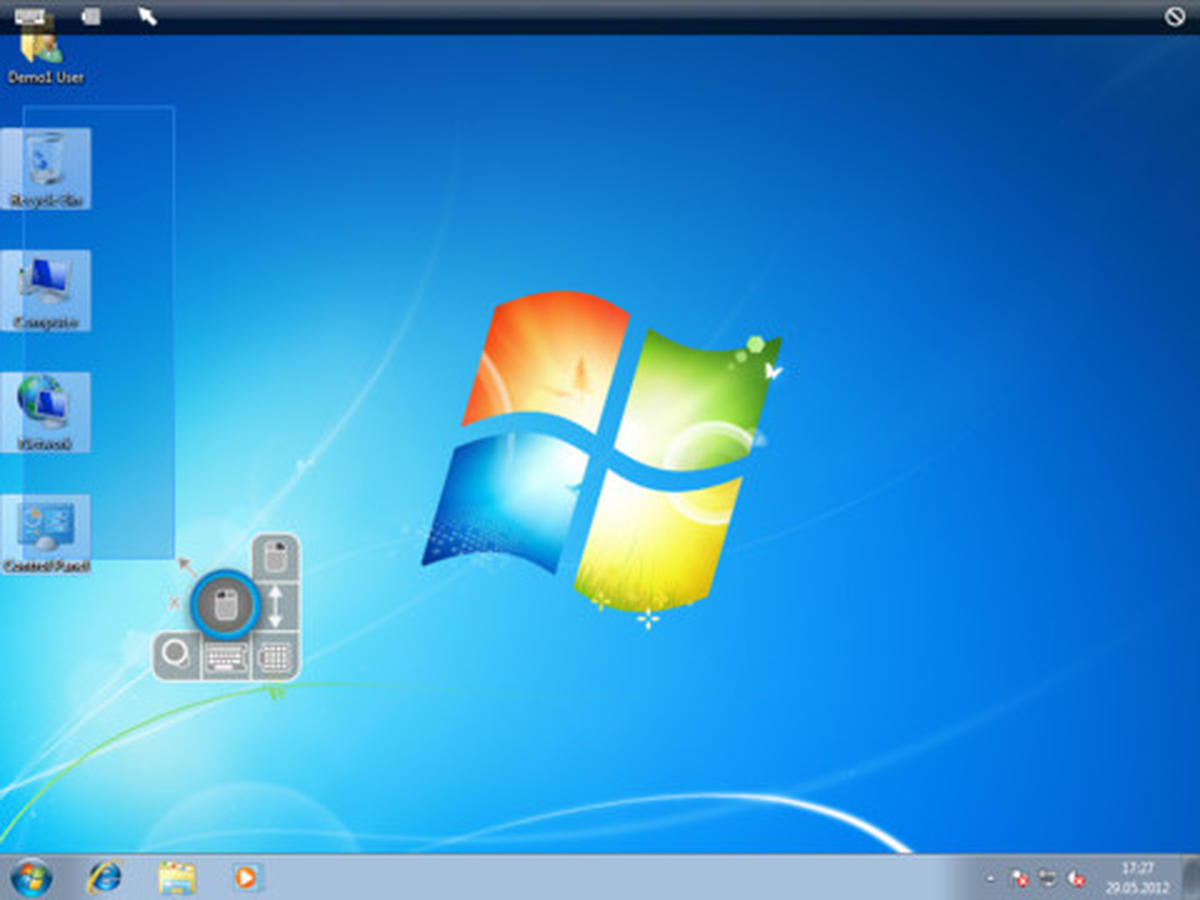Expand hidden icons in the system tray
This screenshot has height=900, width=1200.
(x=990, y=878)
